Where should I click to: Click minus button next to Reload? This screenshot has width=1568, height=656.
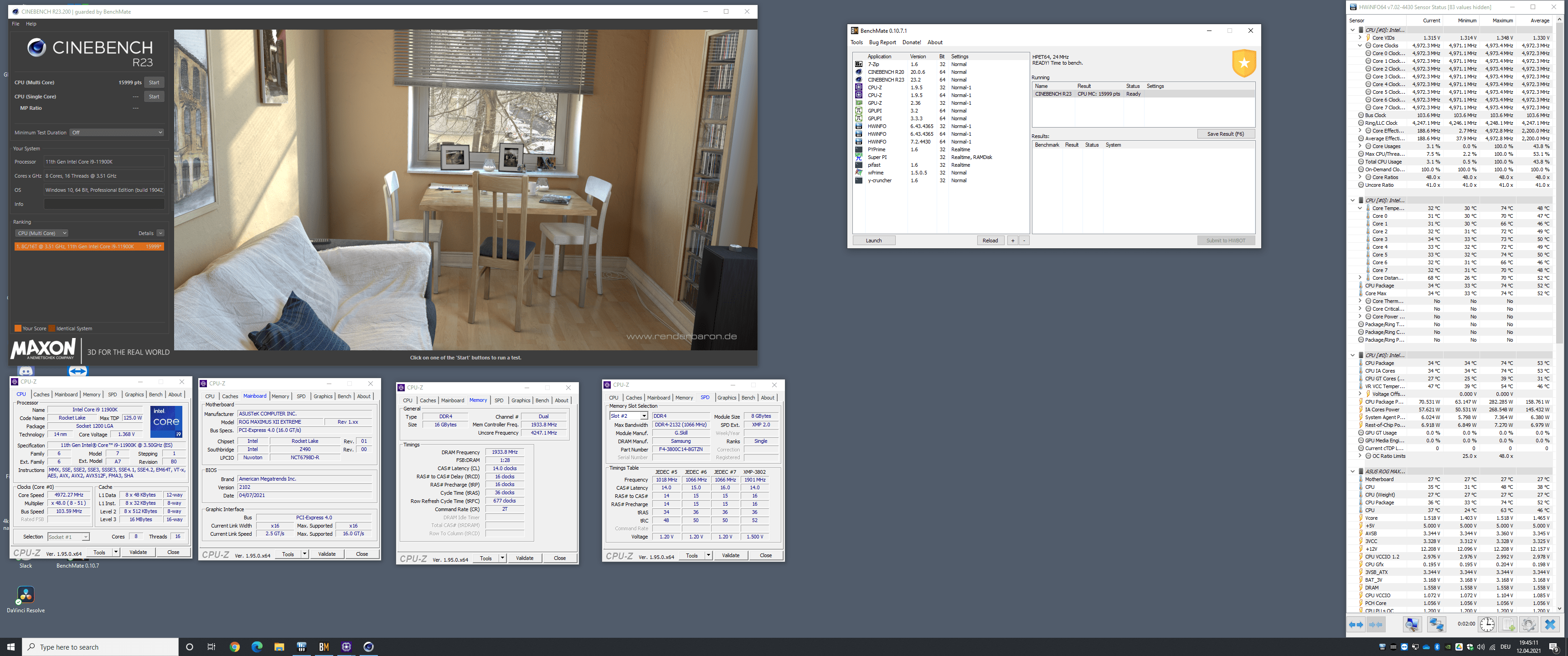tap(1024, 241)
